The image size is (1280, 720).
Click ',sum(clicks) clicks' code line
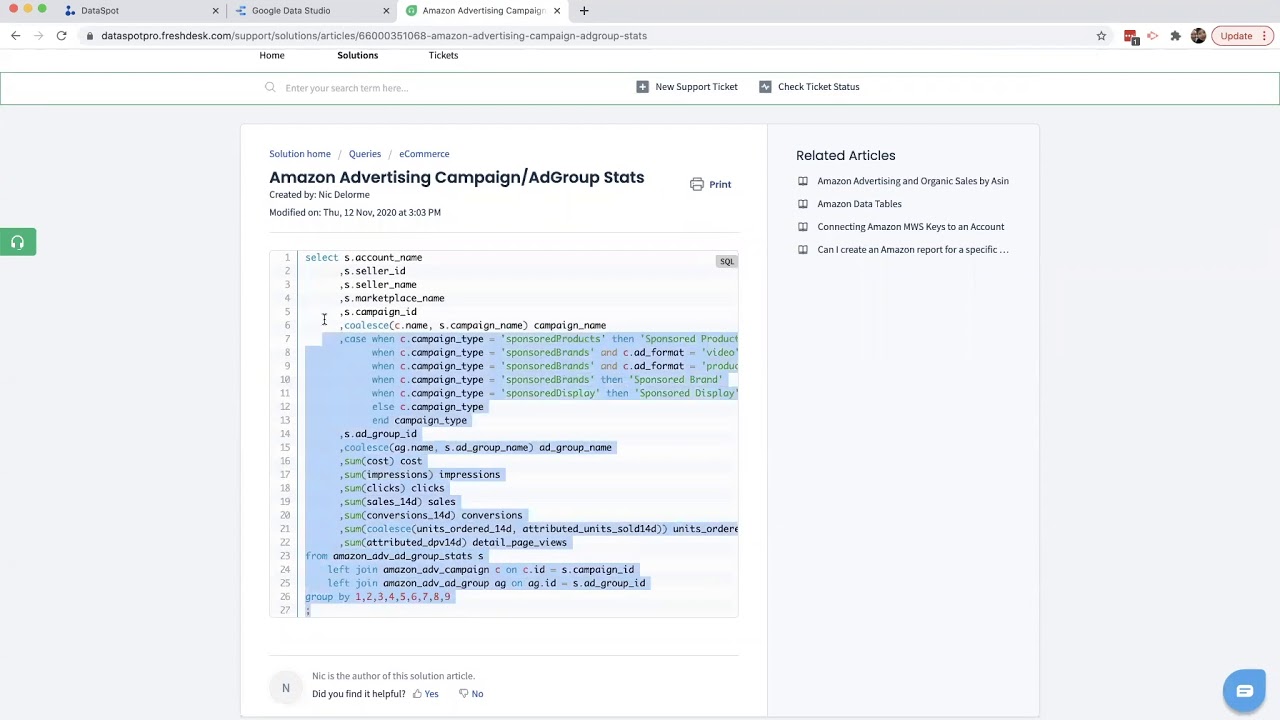click(392, 489)
